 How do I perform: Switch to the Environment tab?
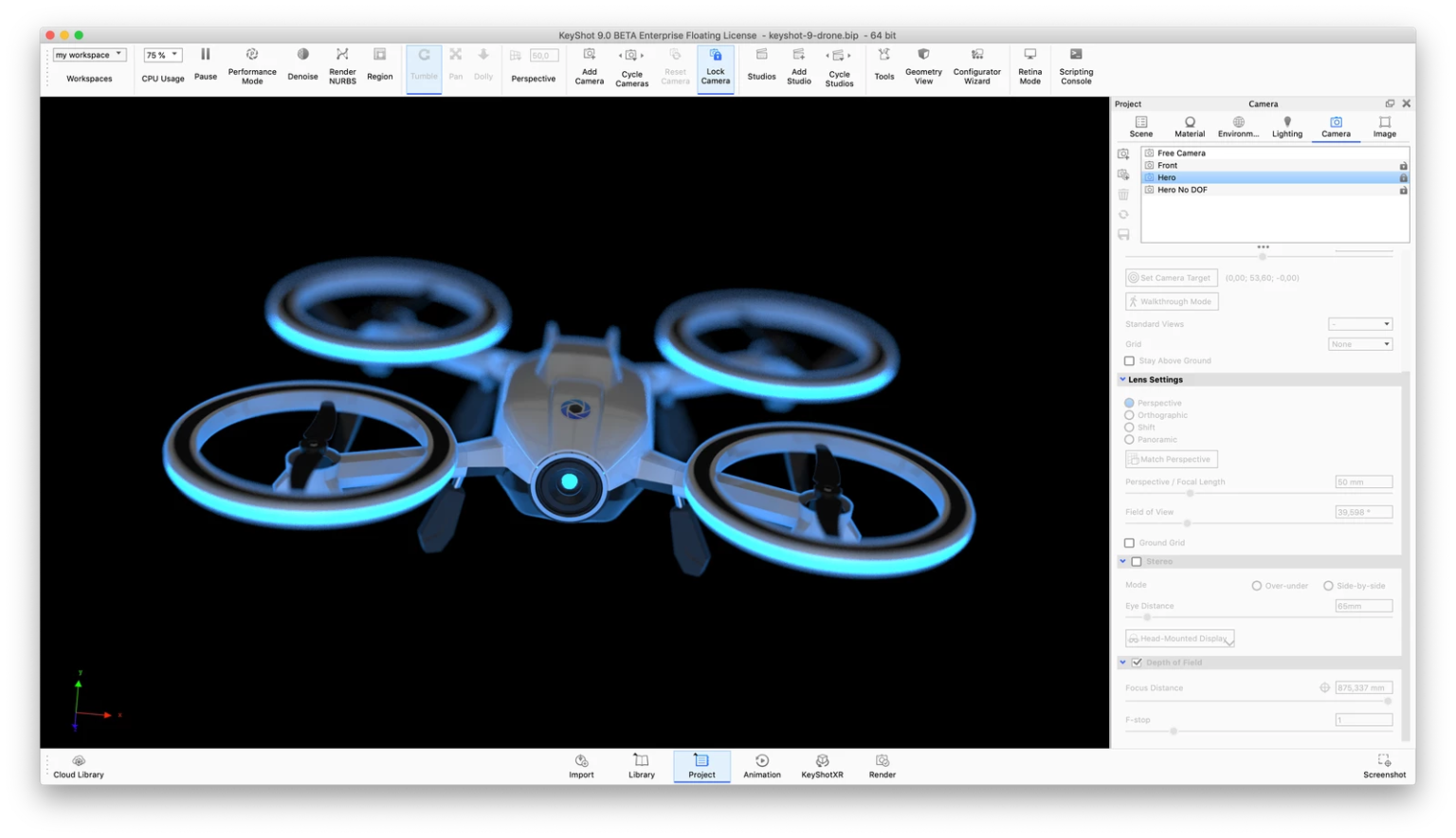(x=1238, y=125)
